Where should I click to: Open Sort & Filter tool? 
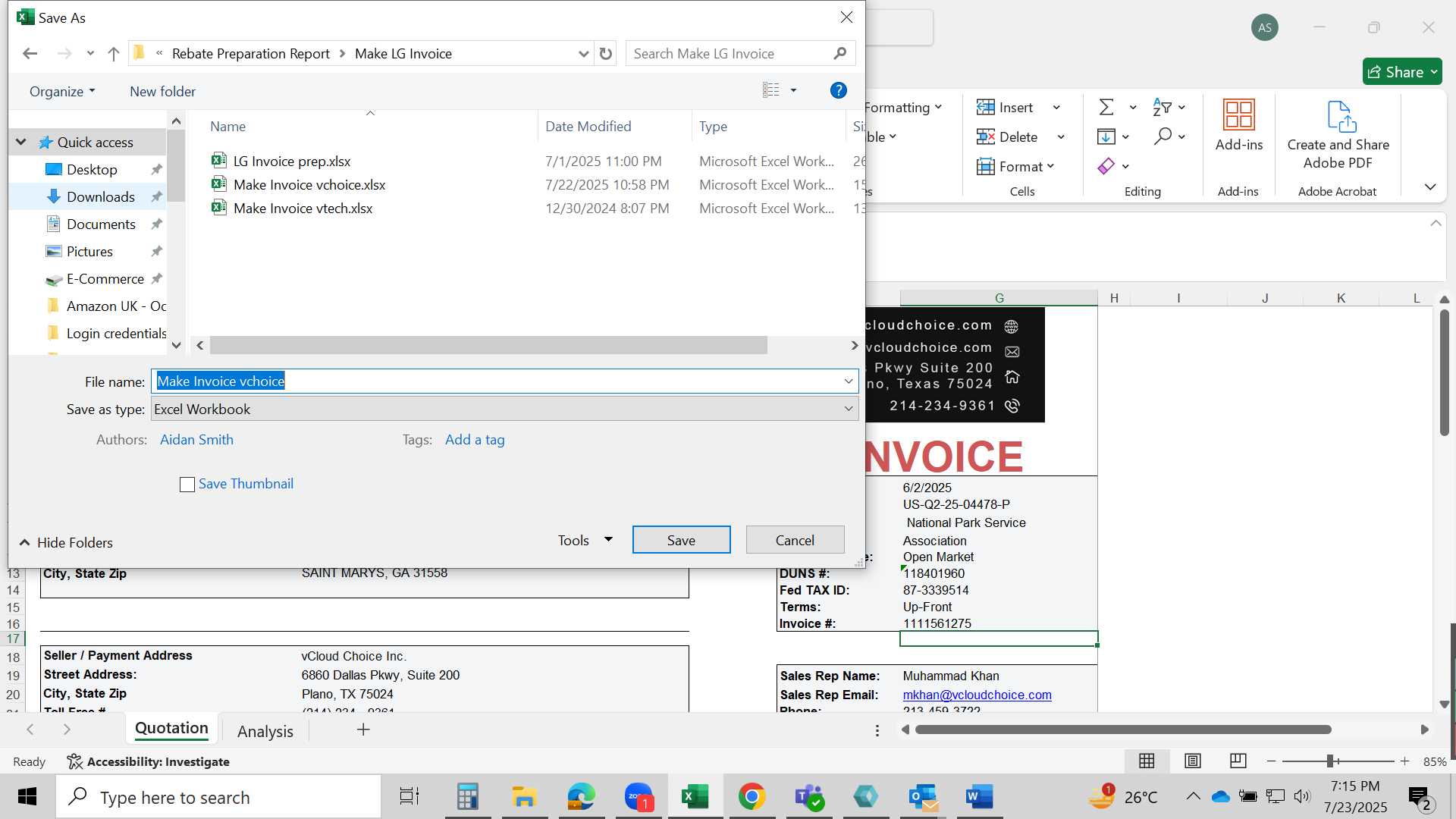pyautogui.click(x=1163, y=108)
